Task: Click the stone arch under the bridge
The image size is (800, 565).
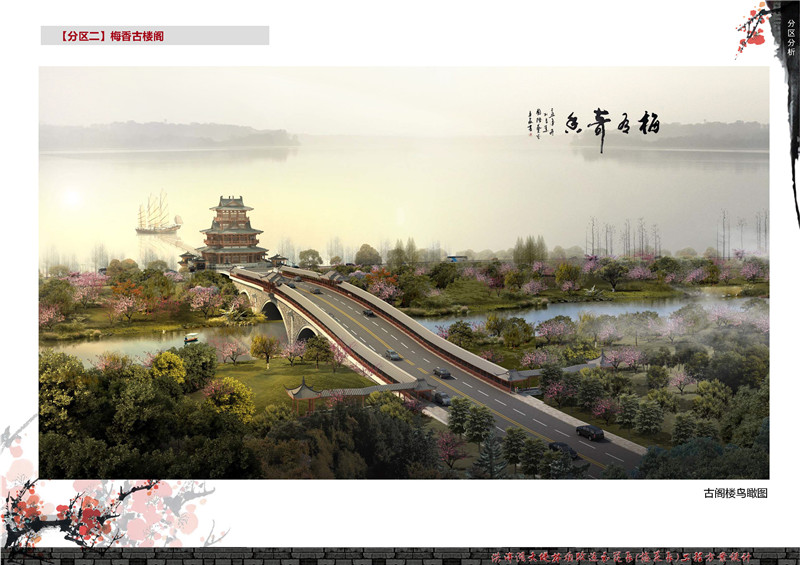Action: pyautogui.click(x=271, y=309)
